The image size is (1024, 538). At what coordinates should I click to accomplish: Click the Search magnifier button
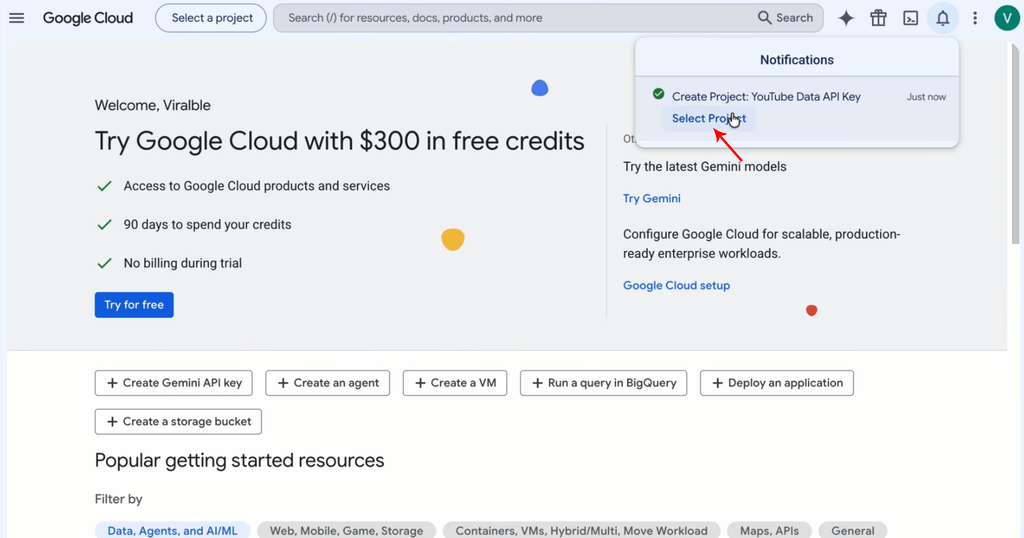[x=786, y=18]
